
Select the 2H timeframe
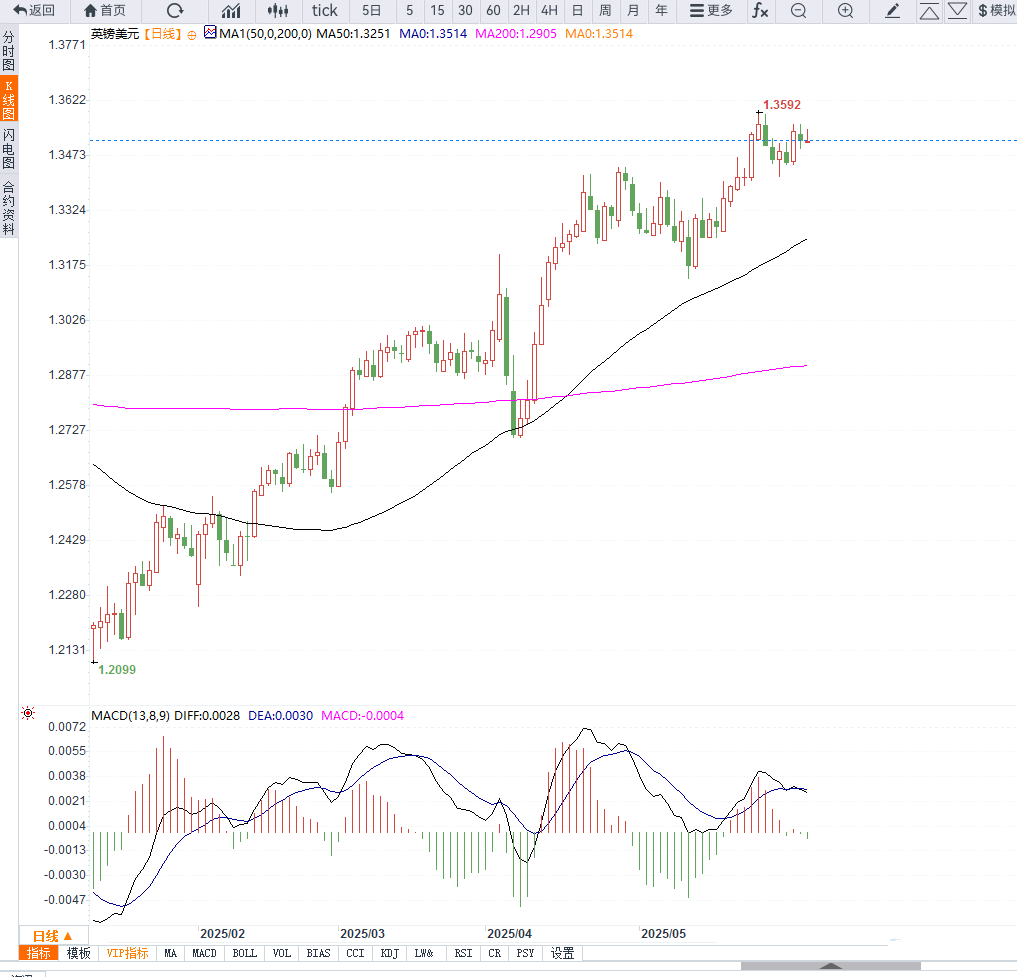(521, 10)
